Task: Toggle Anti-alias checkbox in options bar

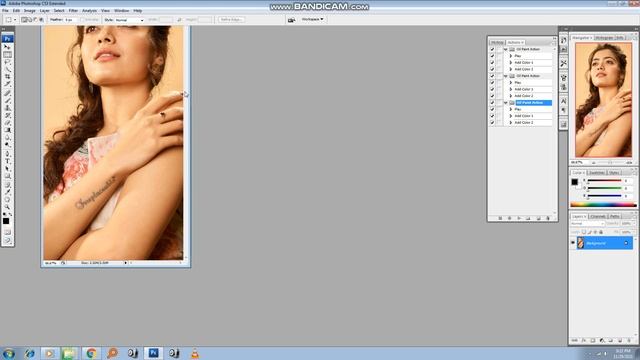Action: (82, 20)
